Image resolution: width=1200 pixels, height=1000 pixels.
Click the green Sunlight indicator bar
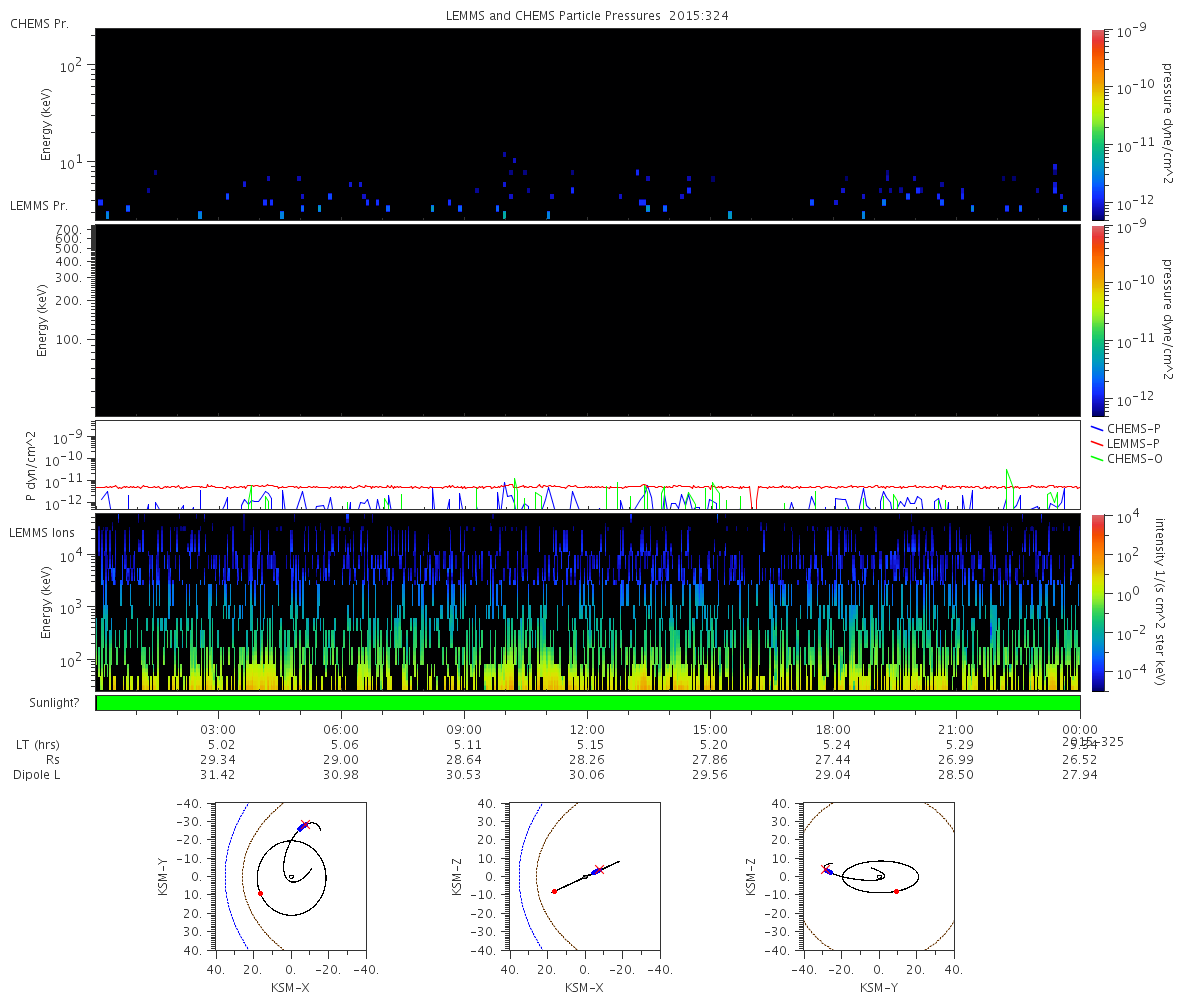(x=588, y=703)
